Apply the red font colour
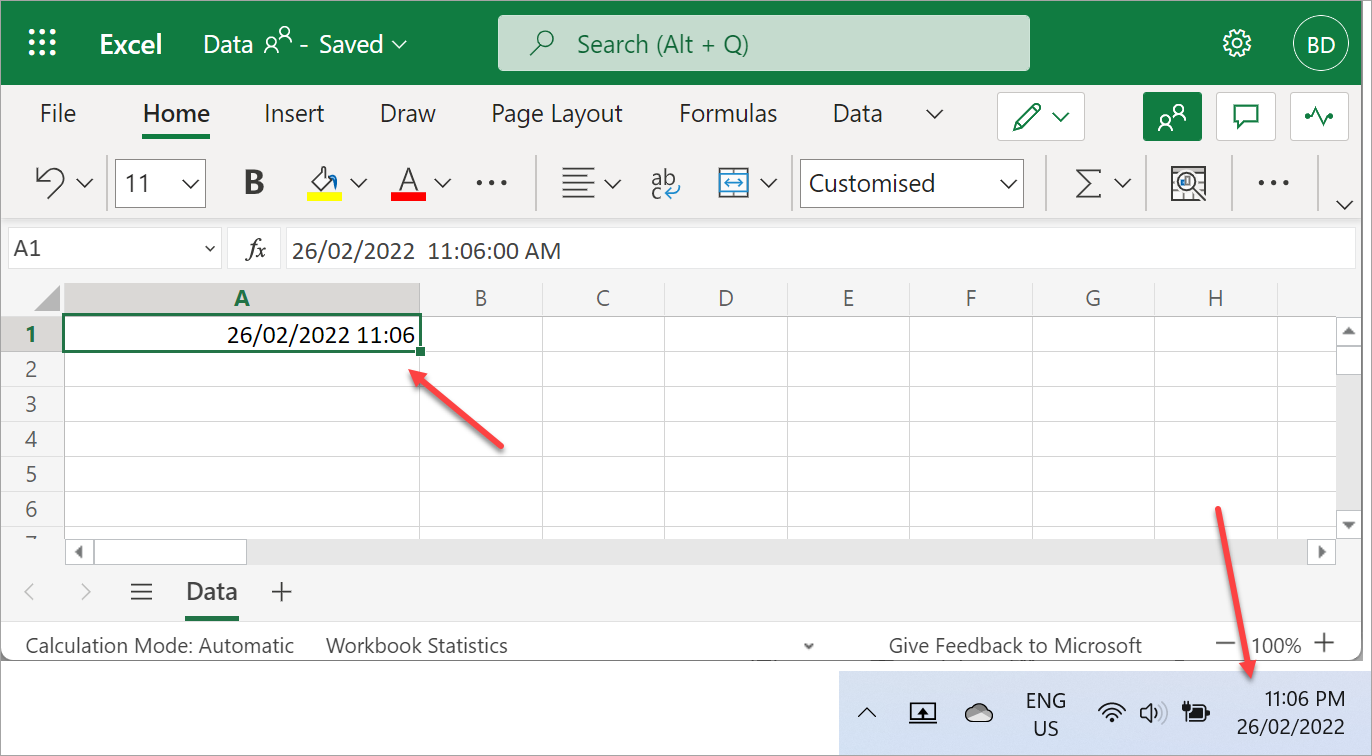Screen dimensions: 1372x756 (408, 183)
